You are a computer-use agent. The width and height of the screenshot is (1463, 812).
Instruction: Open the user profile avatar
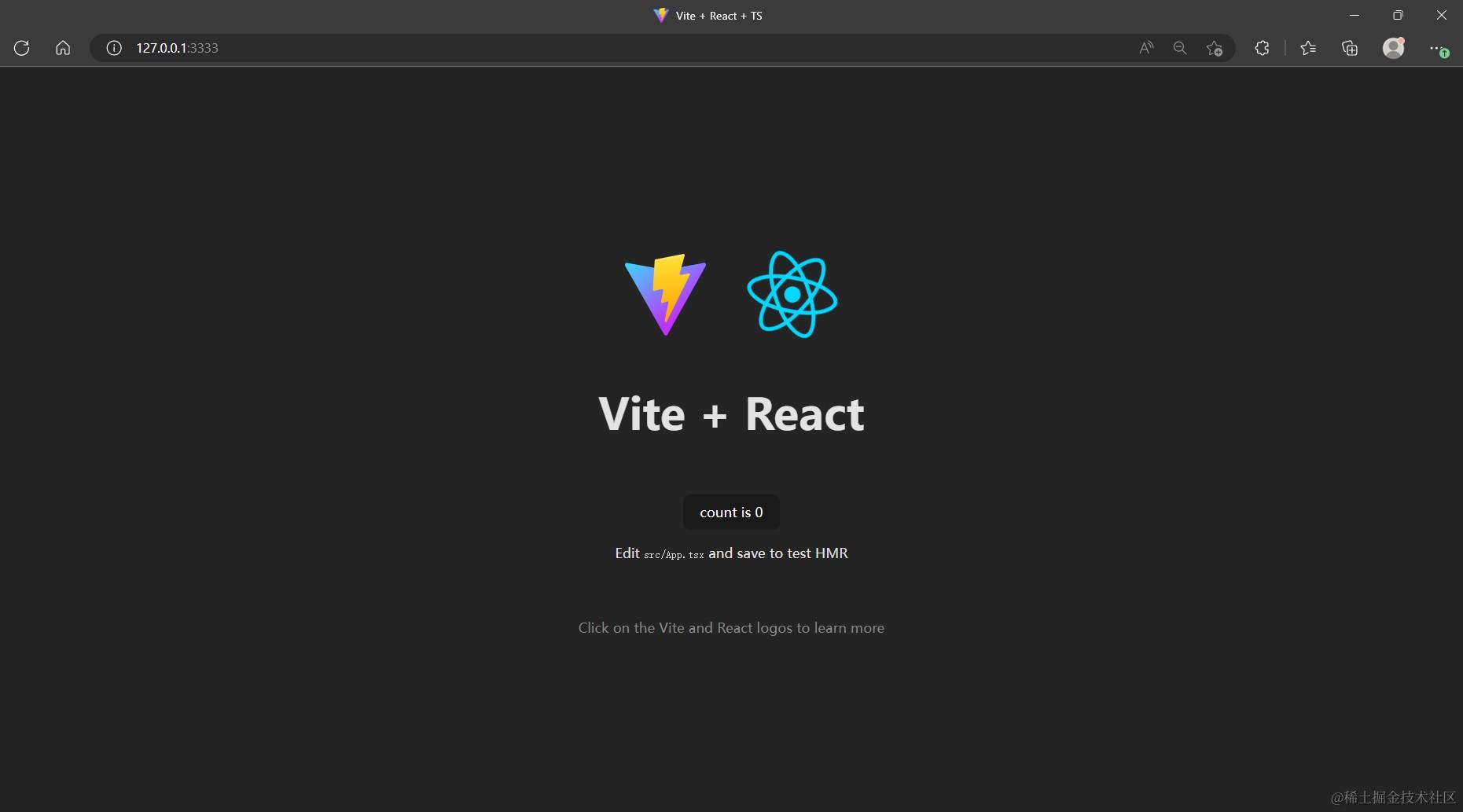pyautogui.click(x=1394, y=48)
